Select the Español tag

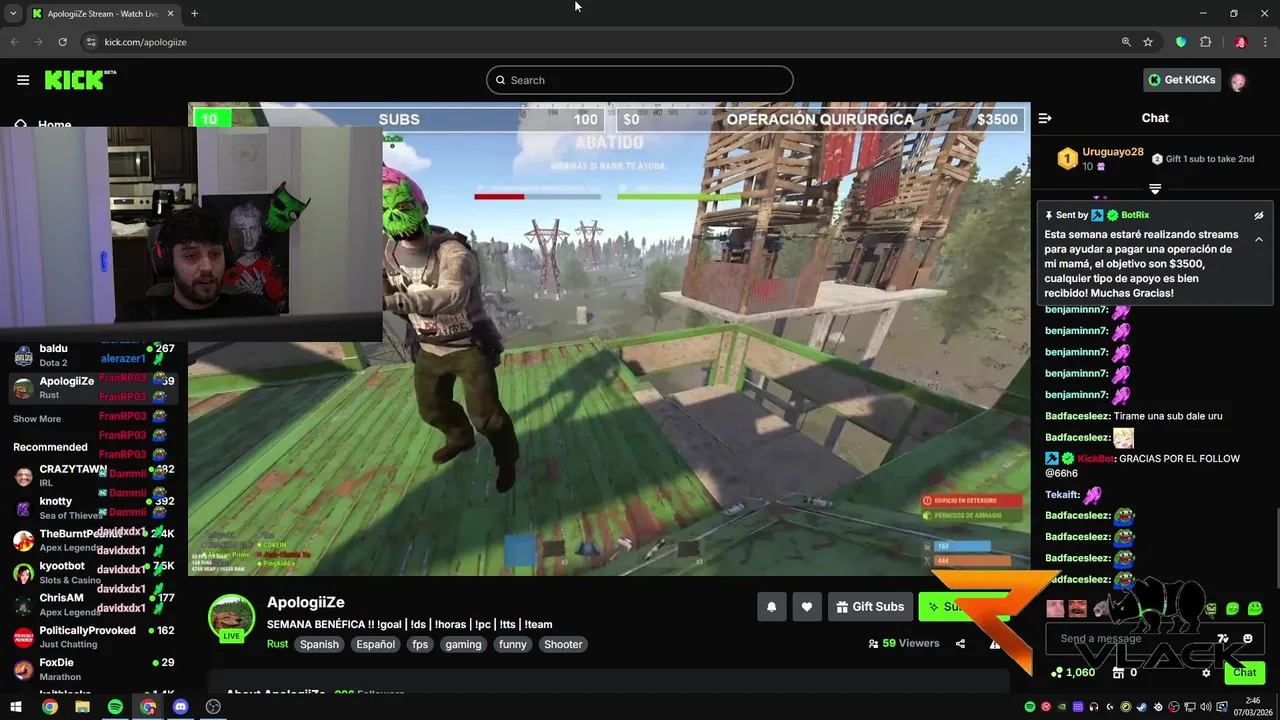pos(376,644)
